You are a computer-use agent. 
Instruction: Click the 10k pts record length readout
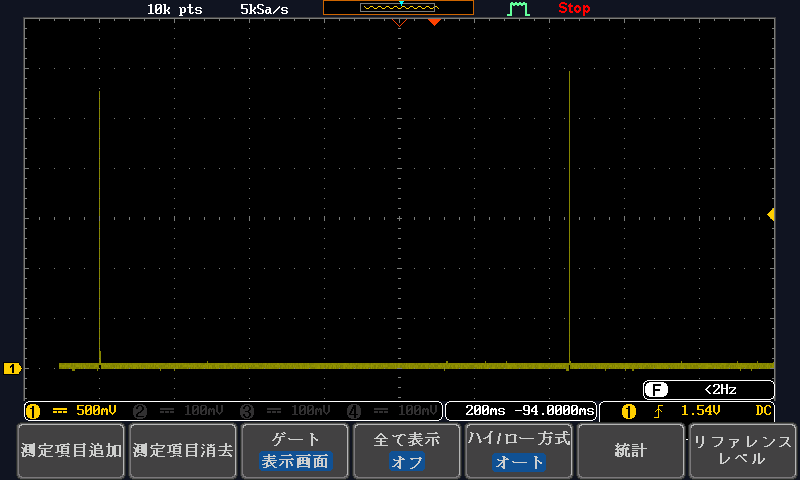174,10
